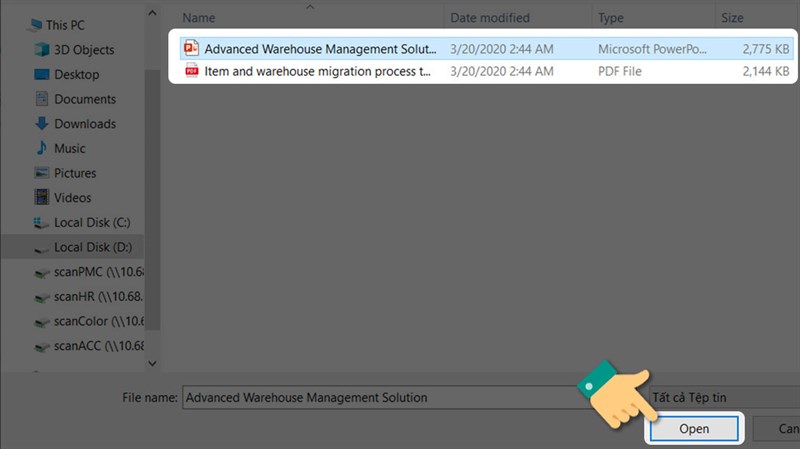Click the Open button
Screen dimensions: 800x449
[693, 429]
